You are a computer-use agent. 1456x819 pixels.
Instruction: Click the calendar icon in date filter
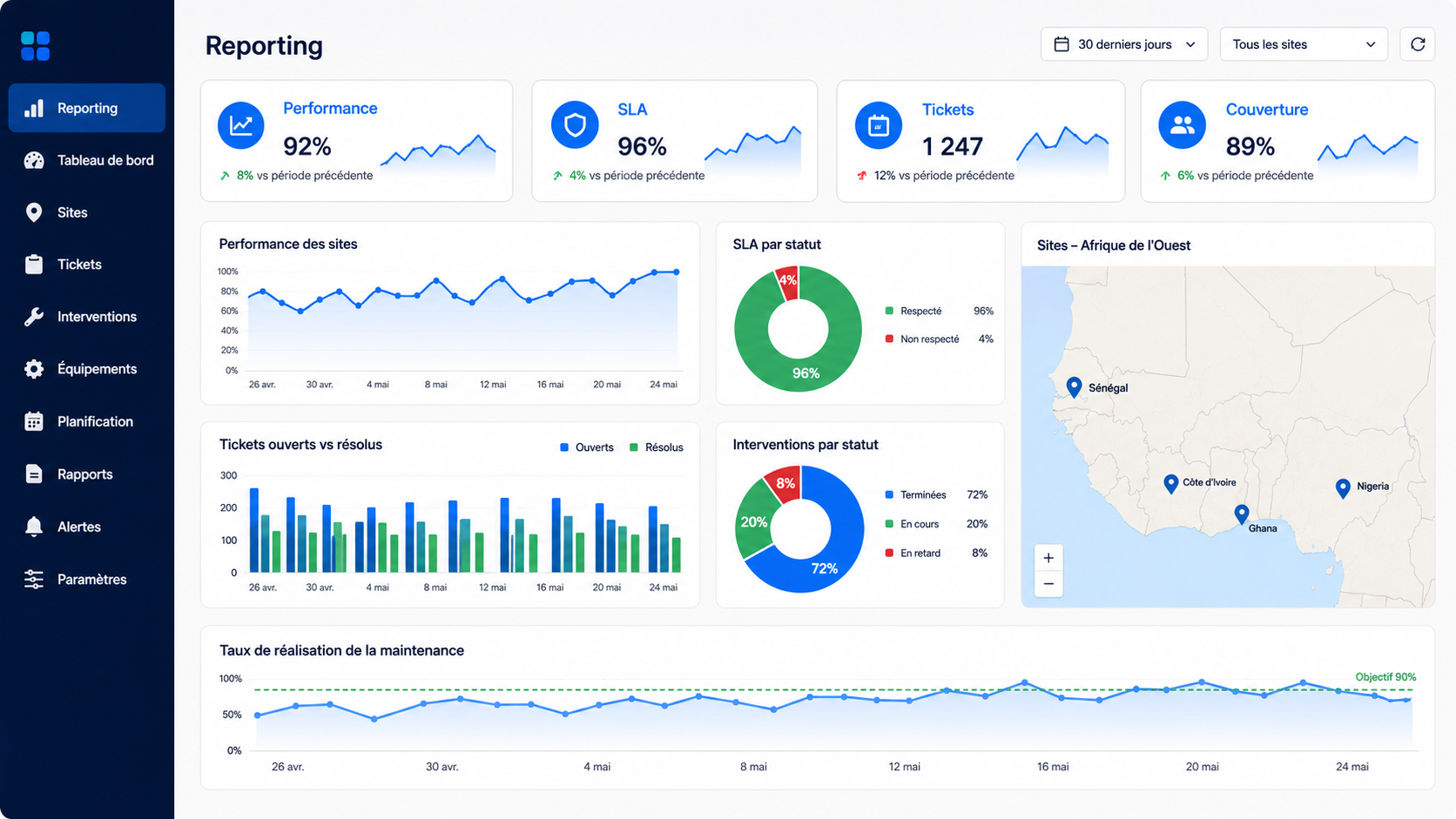(1062, 44)
